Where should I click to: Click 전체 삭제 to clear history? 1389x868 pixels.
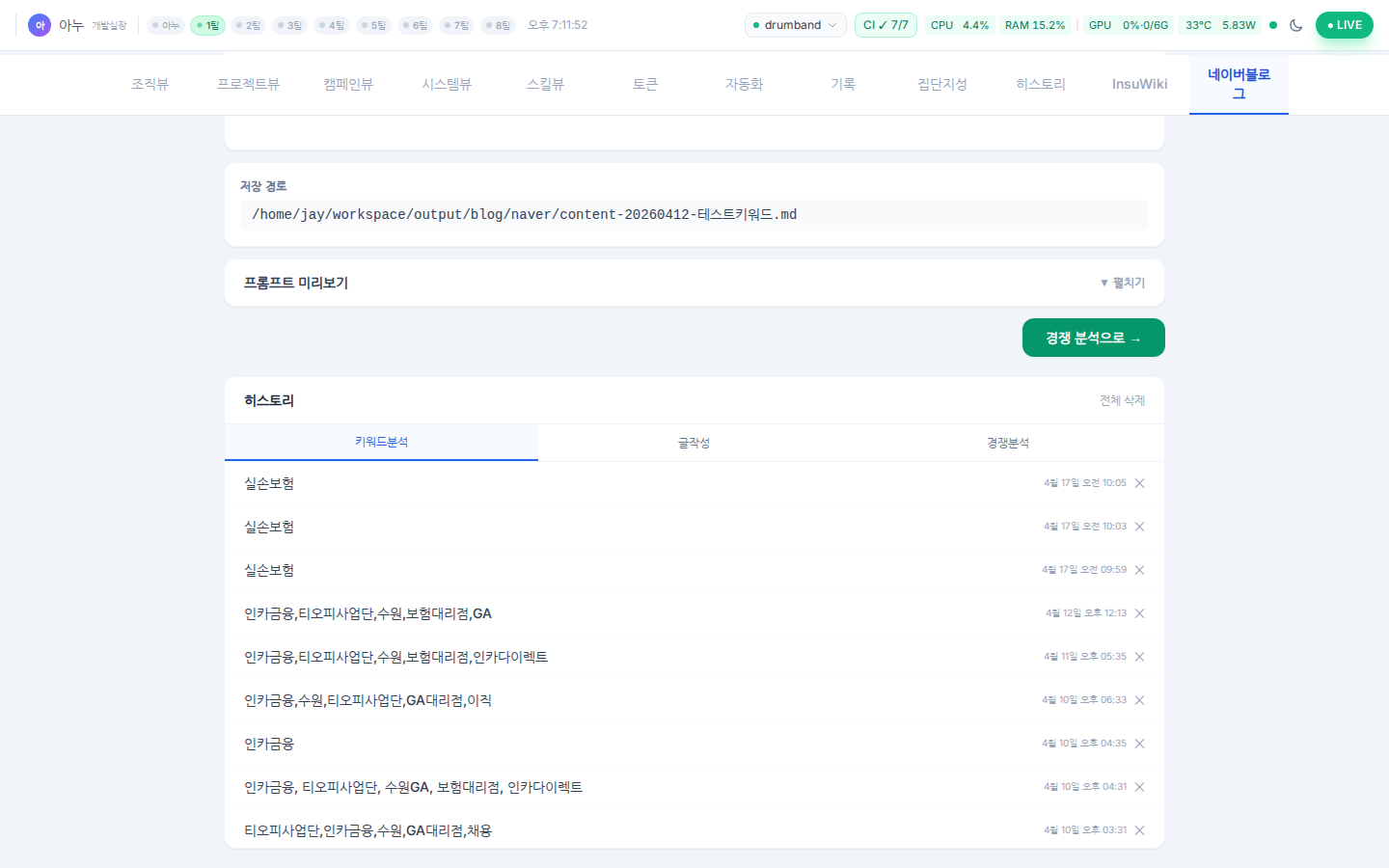1122,400
